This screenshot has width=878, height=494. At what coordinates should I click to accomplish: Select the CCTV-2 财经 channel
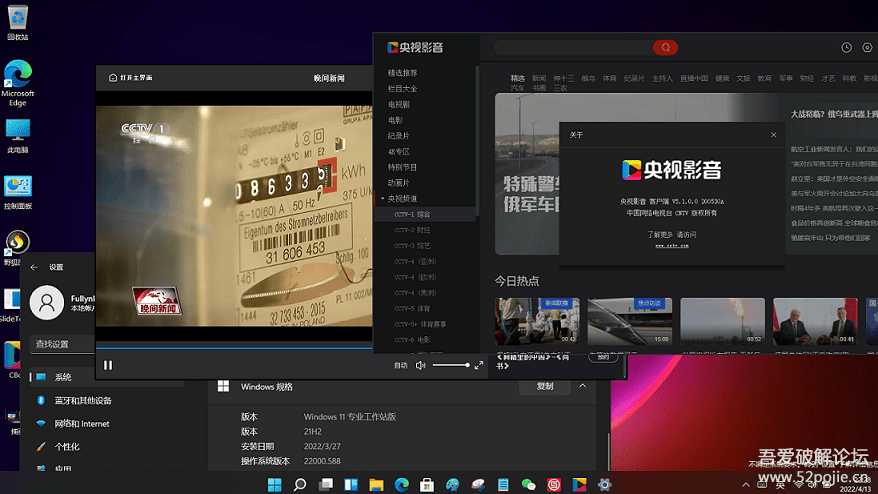[412, 230]
